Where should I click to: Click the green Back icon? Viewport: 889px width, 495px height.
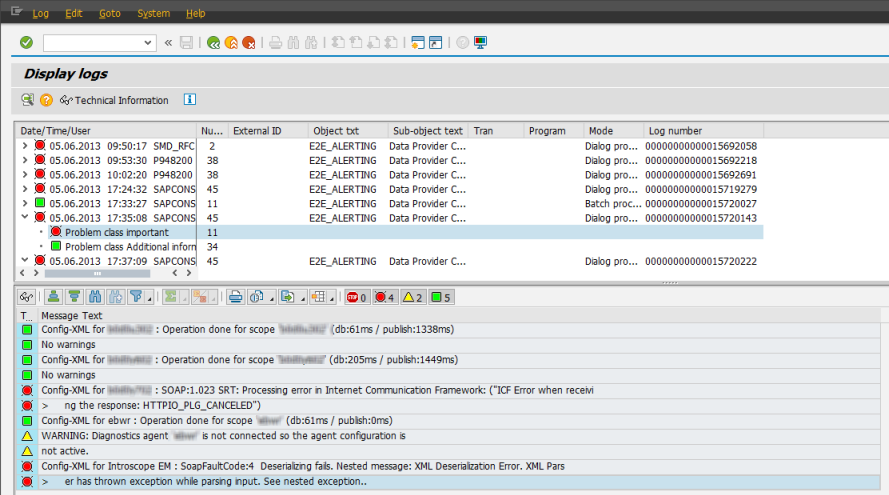click(x=214, y=43)
